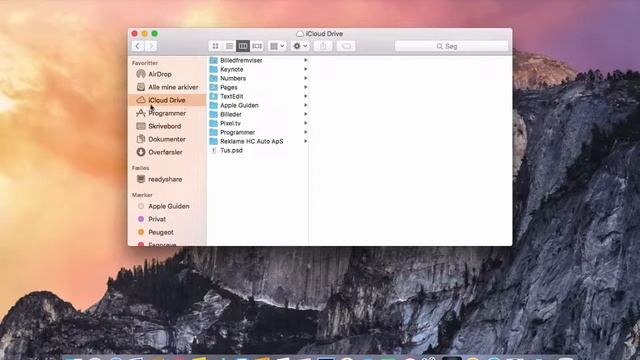640x360 pixels.
Task: Click the Share toolbar button
Action: point(323,46)
